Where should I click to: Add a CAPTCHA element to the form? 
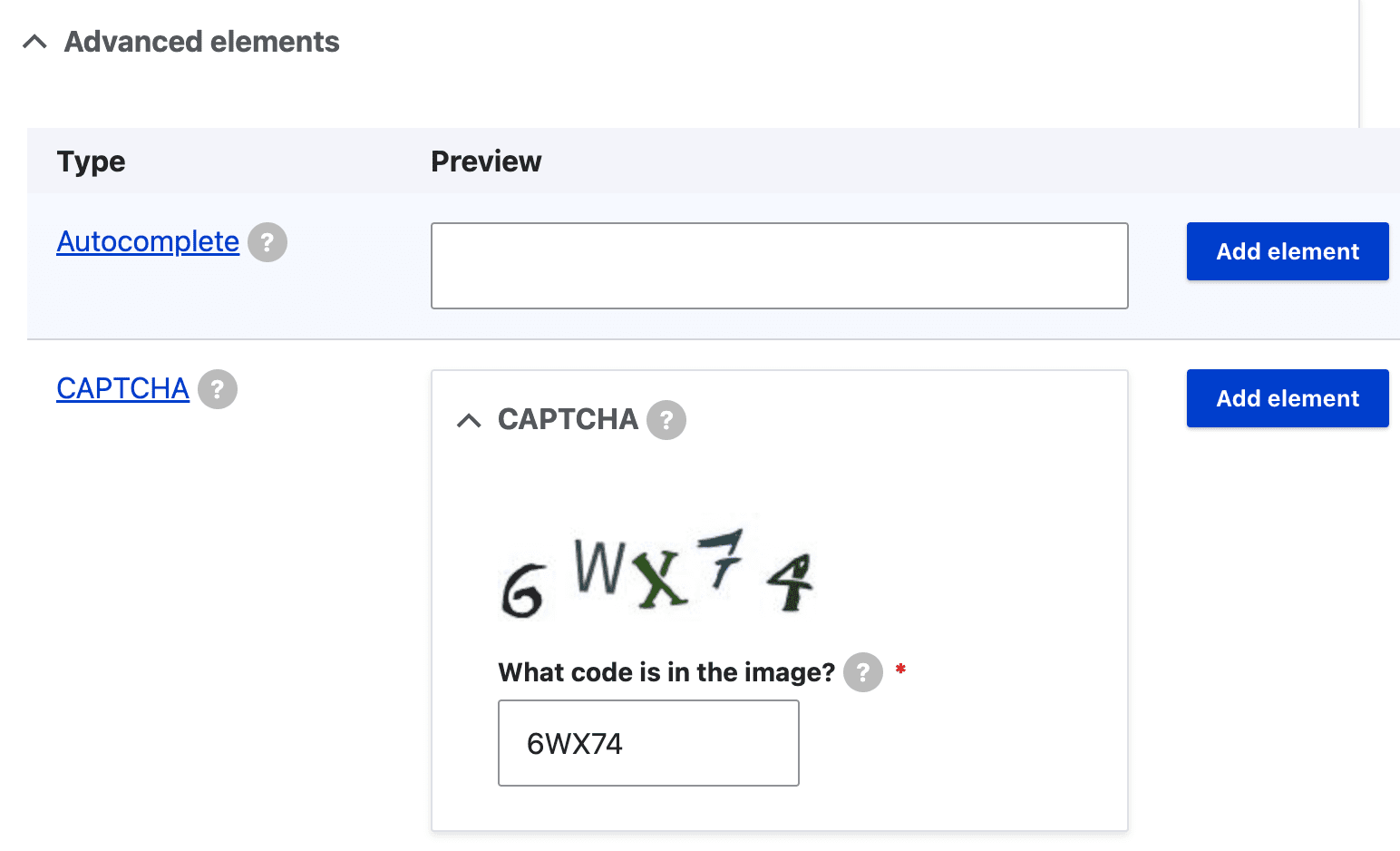(x=1287, y=398)
